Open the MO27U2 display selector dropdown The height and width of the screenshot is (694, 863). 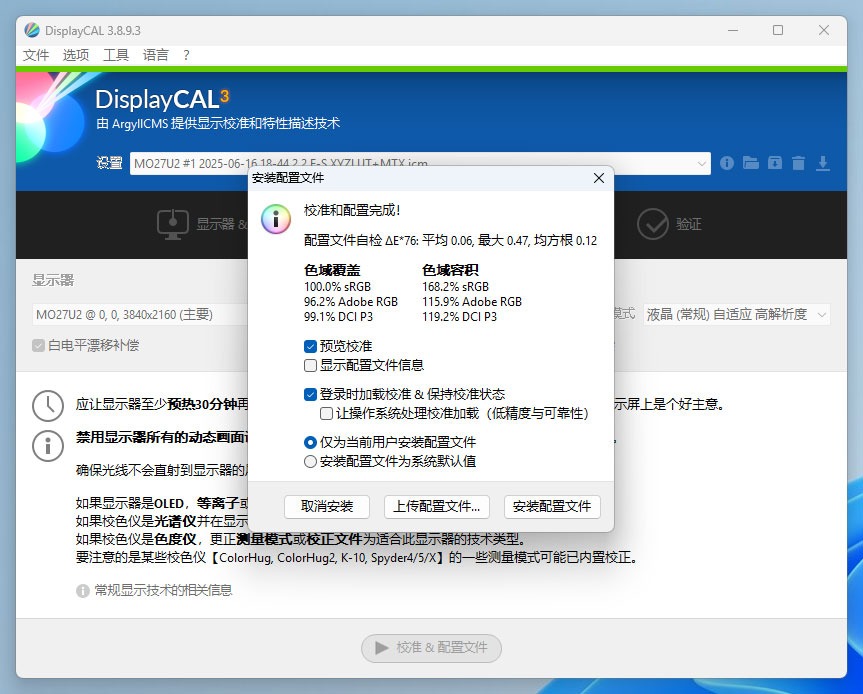pyautogui.click(x=140, y=315)
